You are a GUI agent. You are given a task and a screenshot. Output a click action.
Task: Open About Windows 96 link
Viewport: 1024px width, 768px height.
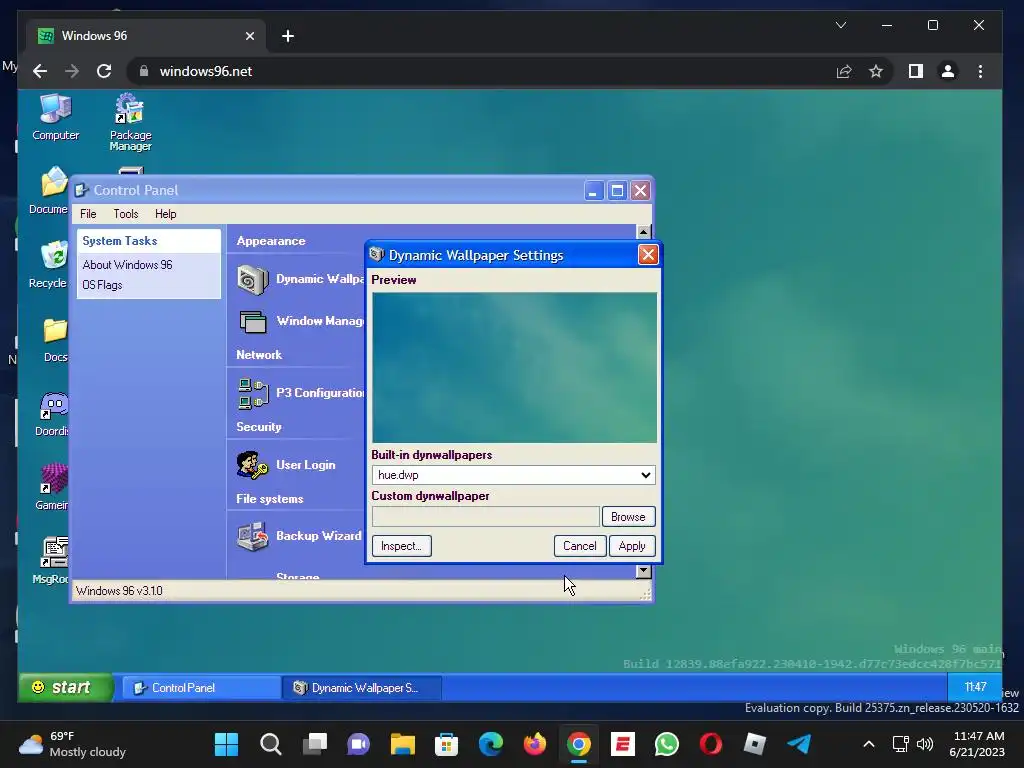(x=127, y=264)
